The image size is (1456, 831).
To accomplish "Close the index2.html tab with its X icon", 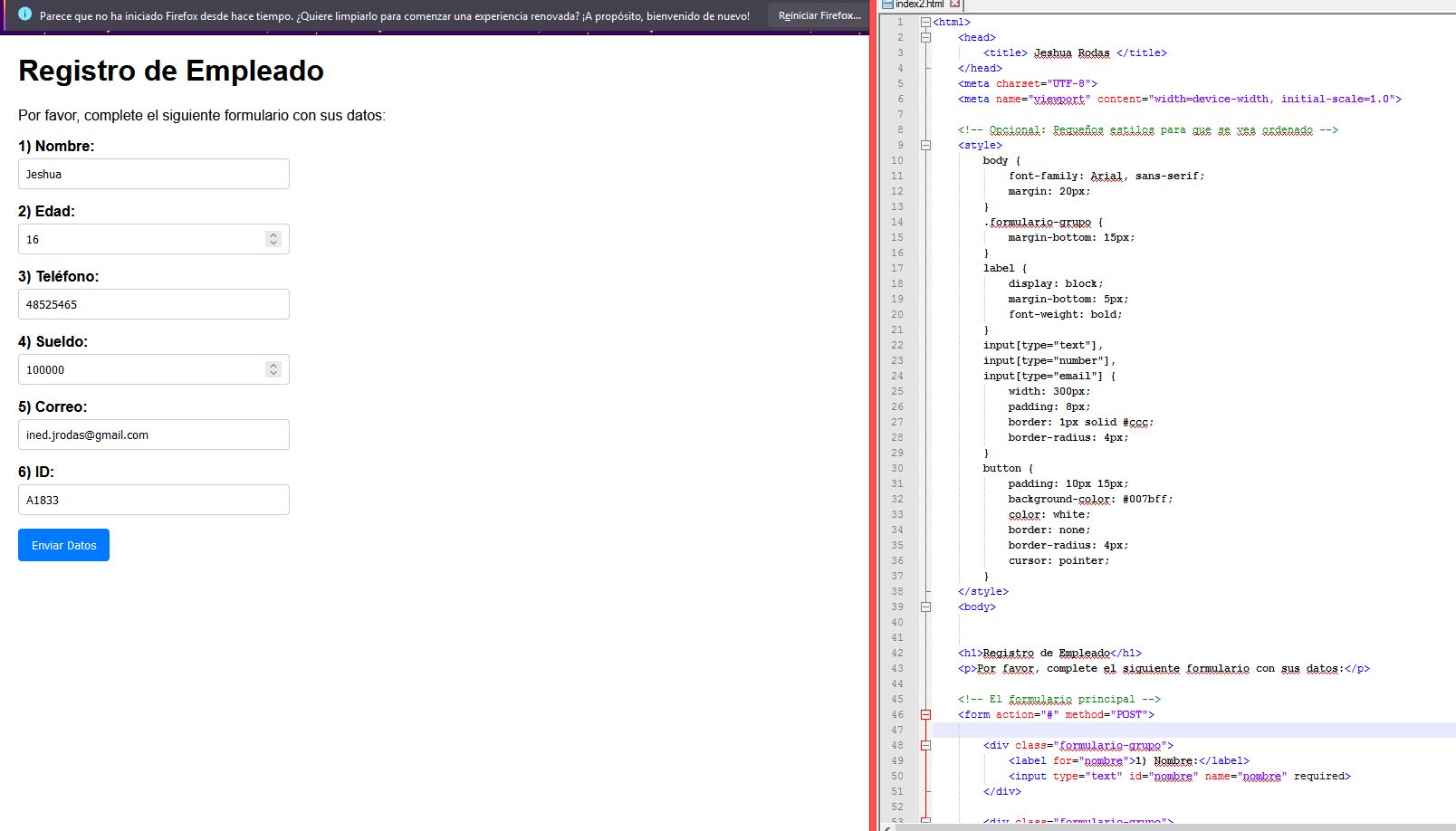I will [x=954, y=4].
